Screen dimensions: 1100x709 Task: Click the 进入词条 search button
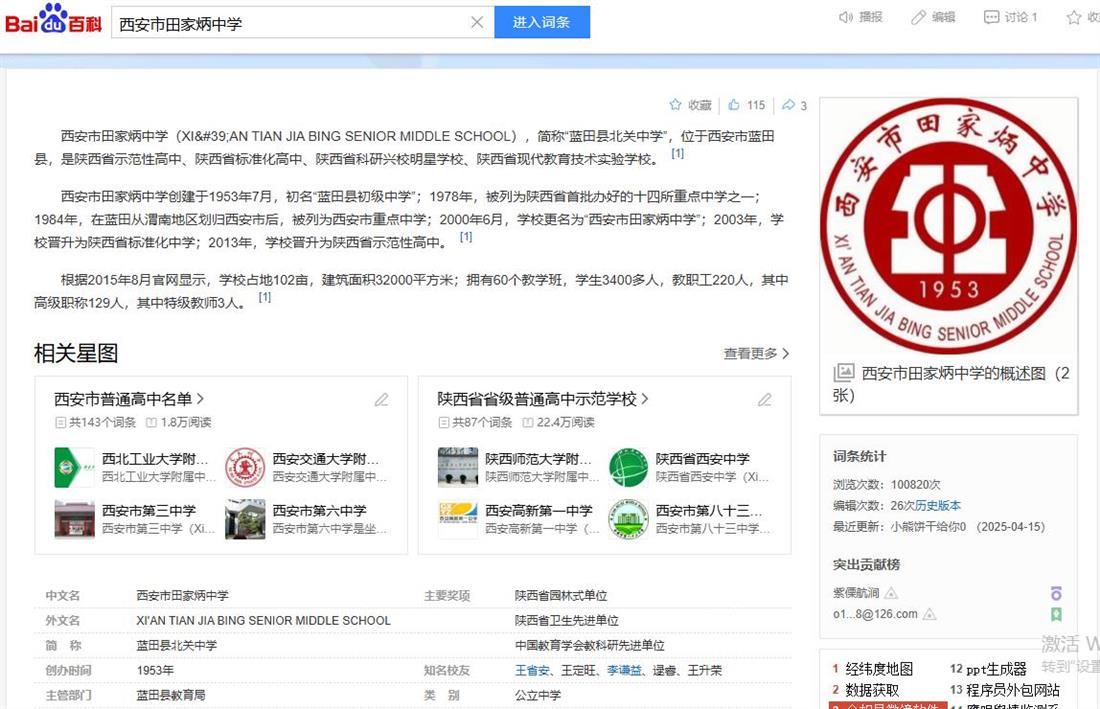point(542,22)
